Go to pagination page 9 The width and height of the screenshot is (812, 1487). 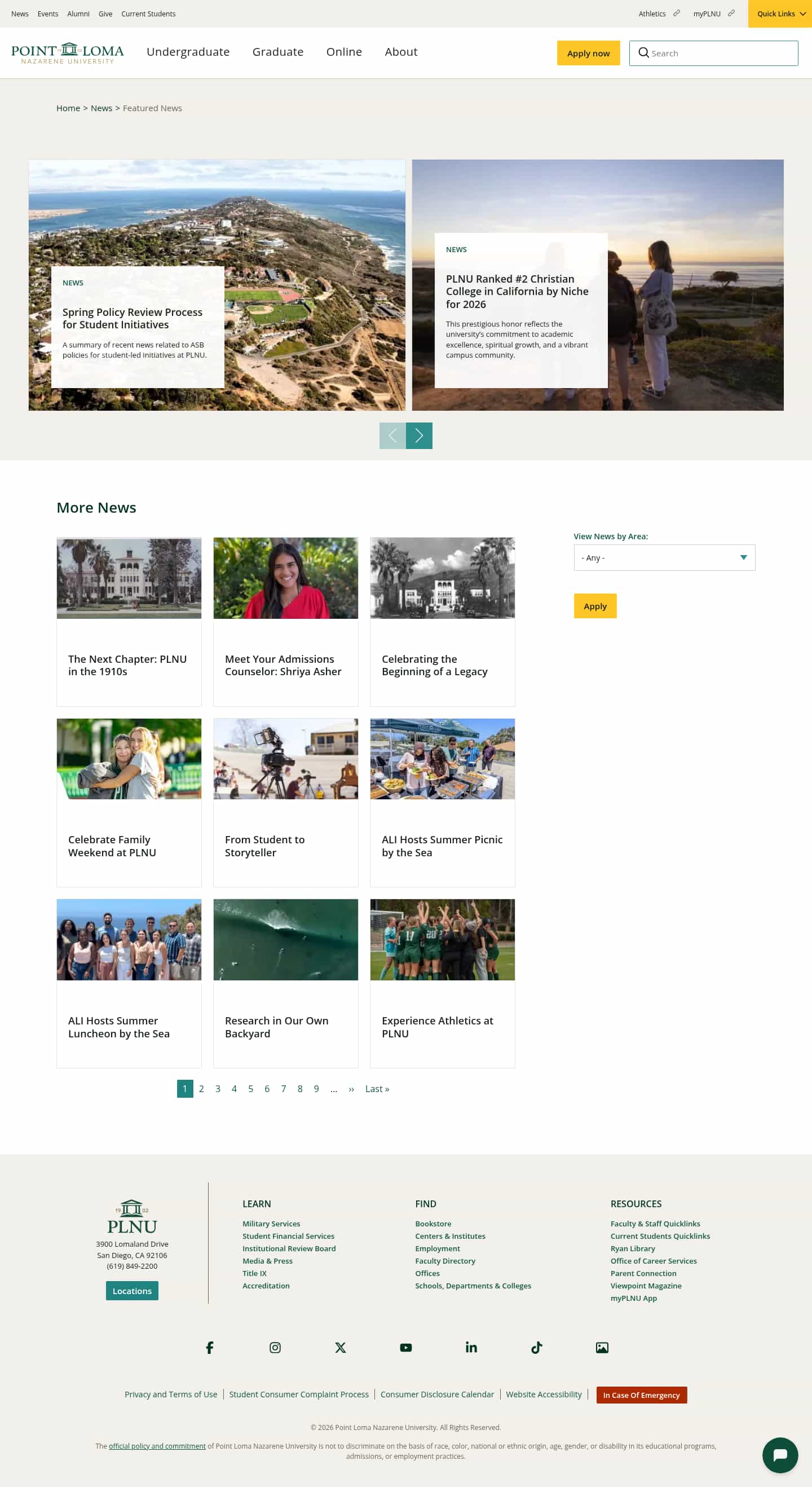(x=316, y=1089)
